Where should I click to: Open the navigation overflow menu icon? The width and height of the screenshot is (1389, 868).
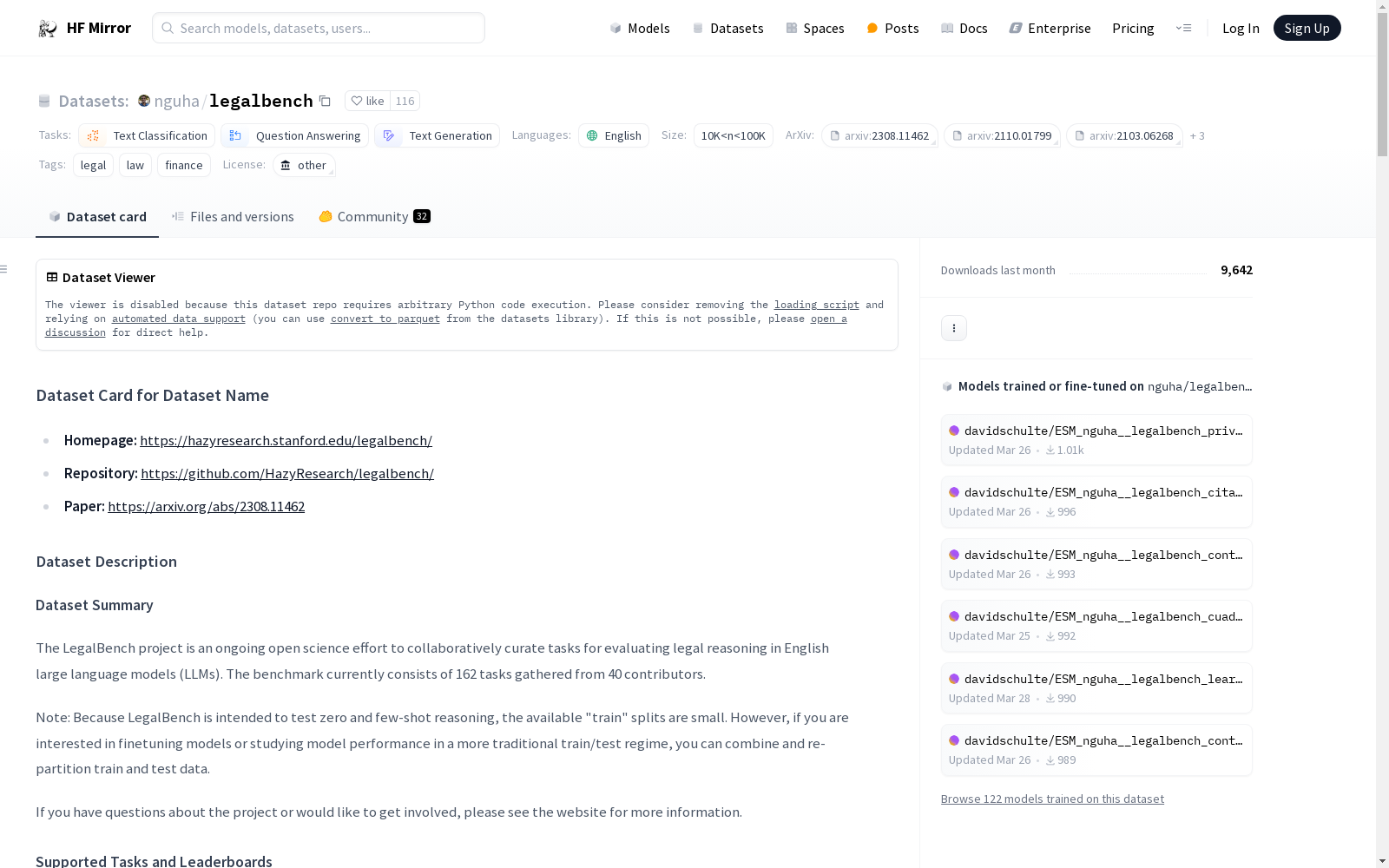pos(1183,28)
